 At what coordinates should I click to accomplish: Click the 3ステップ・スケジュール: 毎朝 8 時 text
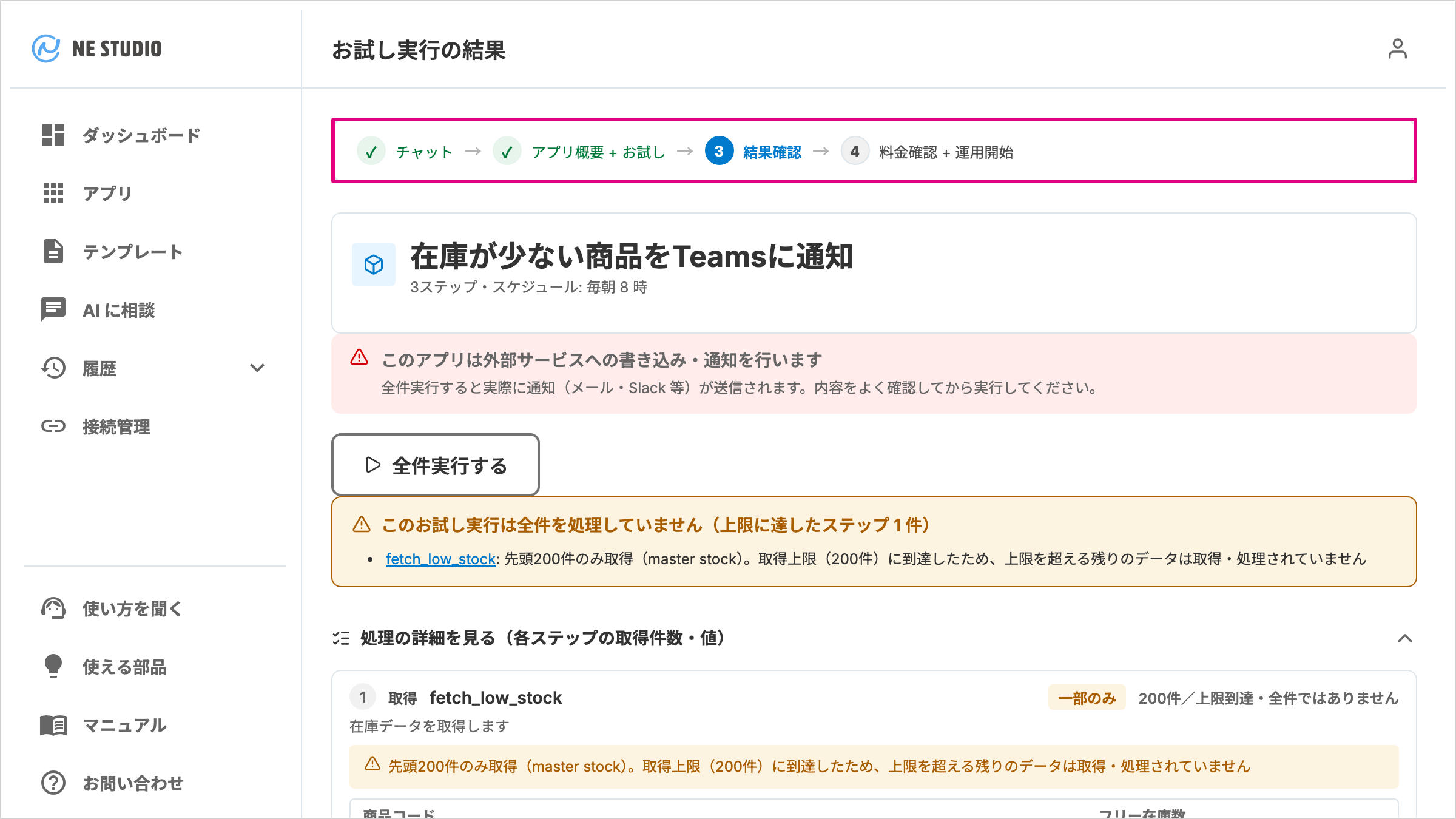point(529,287)
